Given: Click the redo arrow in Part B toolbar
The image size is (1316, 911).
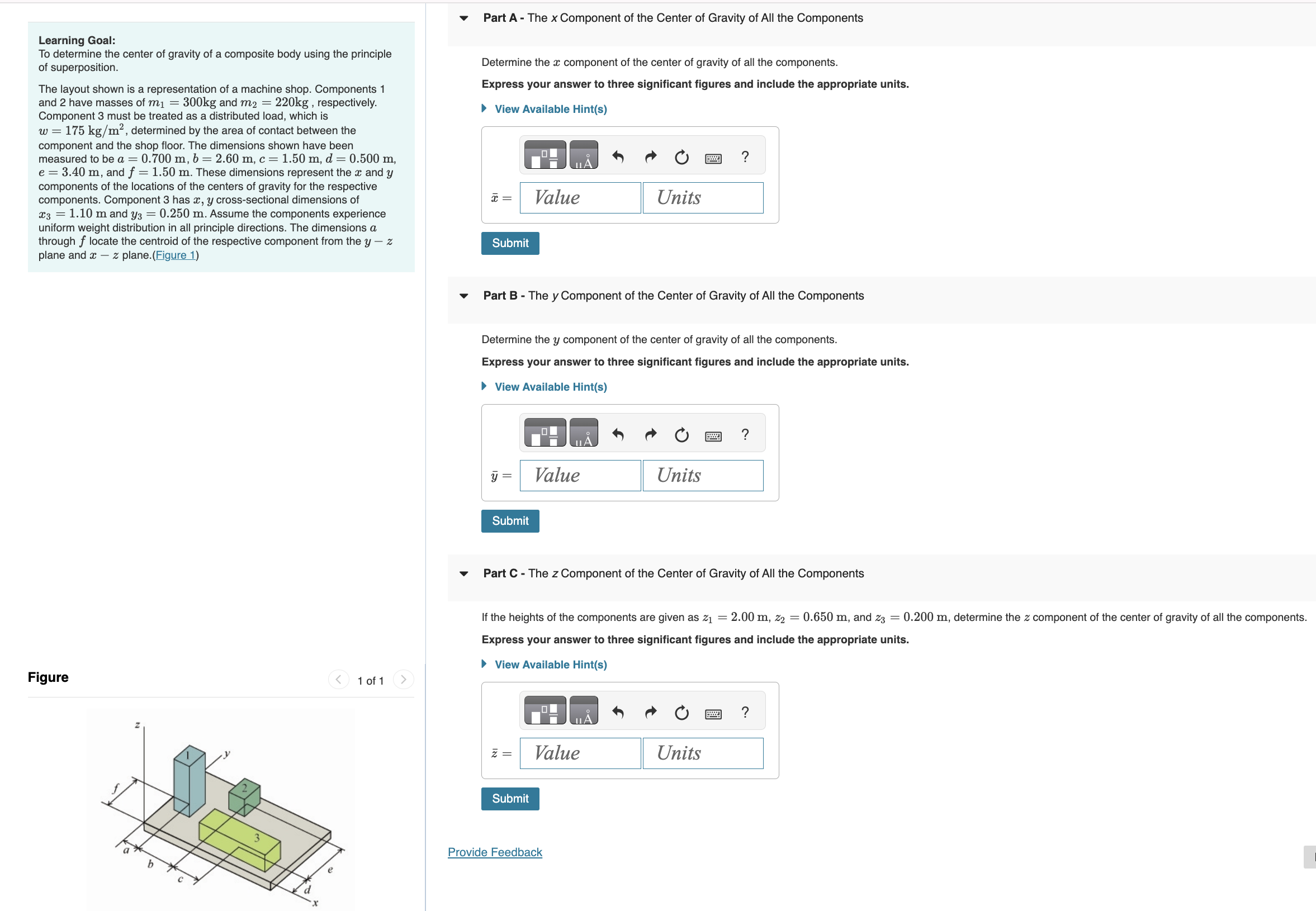Looking at the screenshot, I should (x=650, y=434).
